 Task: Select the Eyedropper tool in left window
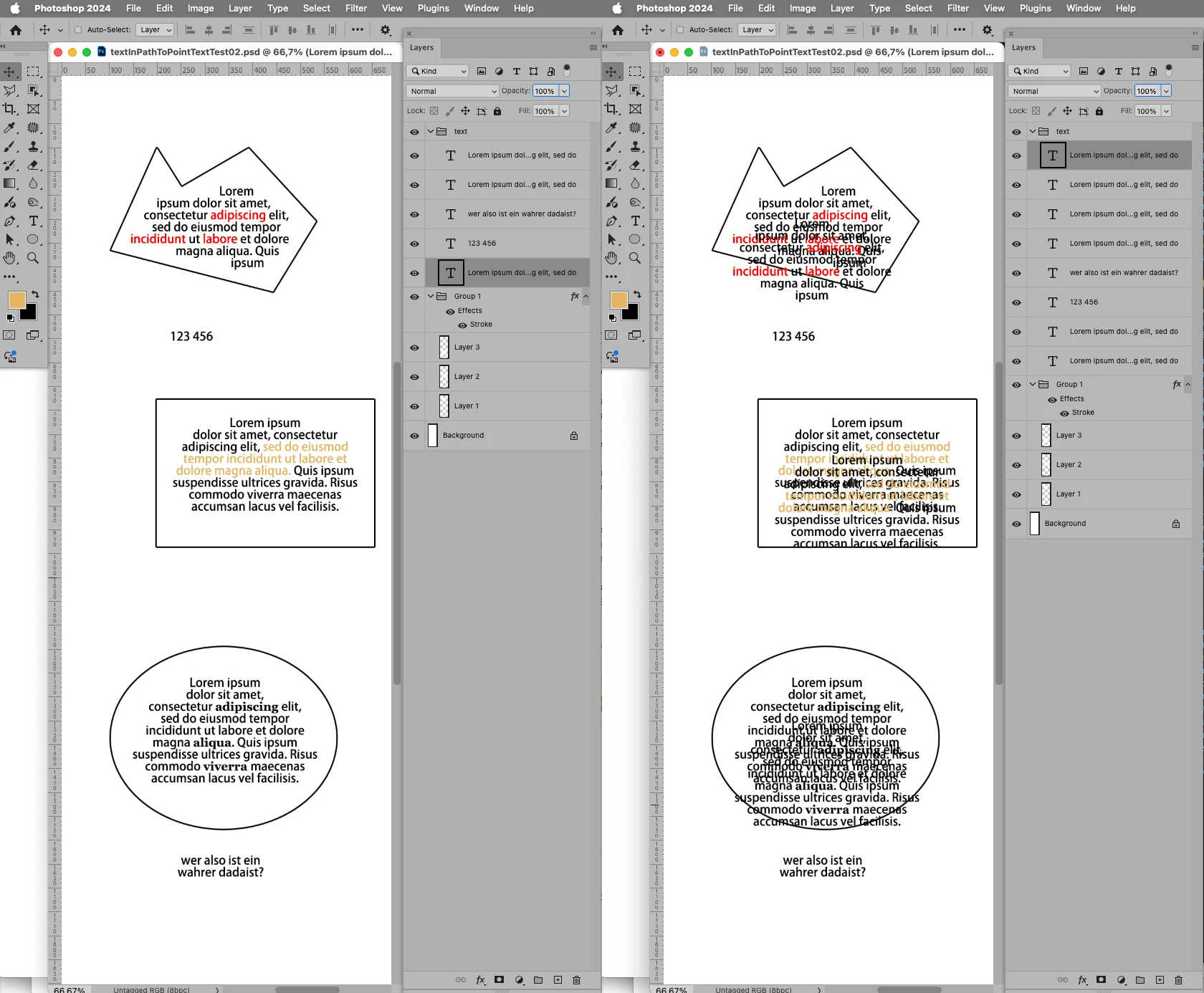point(10,128)
